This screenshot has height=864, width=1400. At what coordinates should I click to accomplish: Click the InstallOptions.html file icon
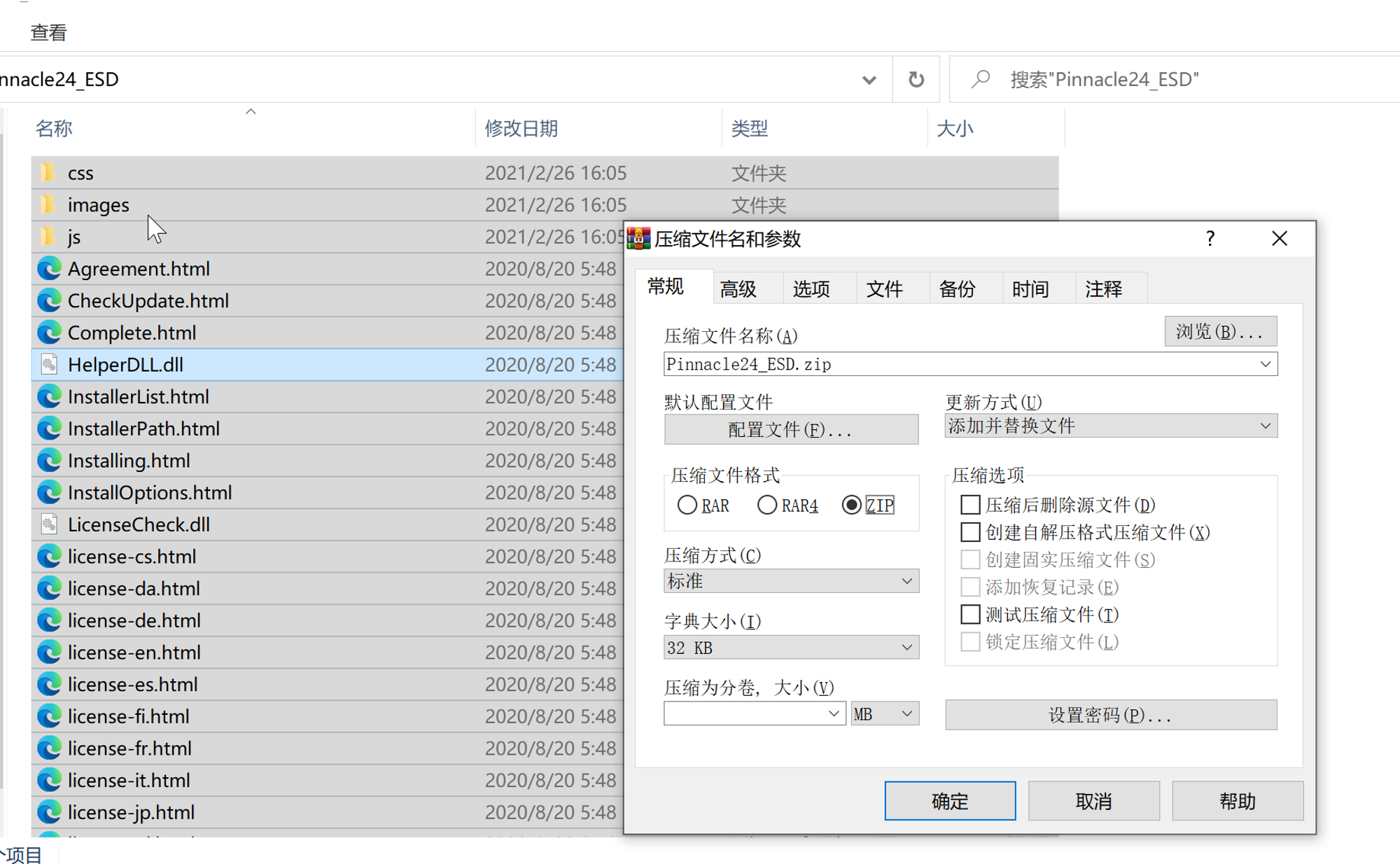click(49, 492)
